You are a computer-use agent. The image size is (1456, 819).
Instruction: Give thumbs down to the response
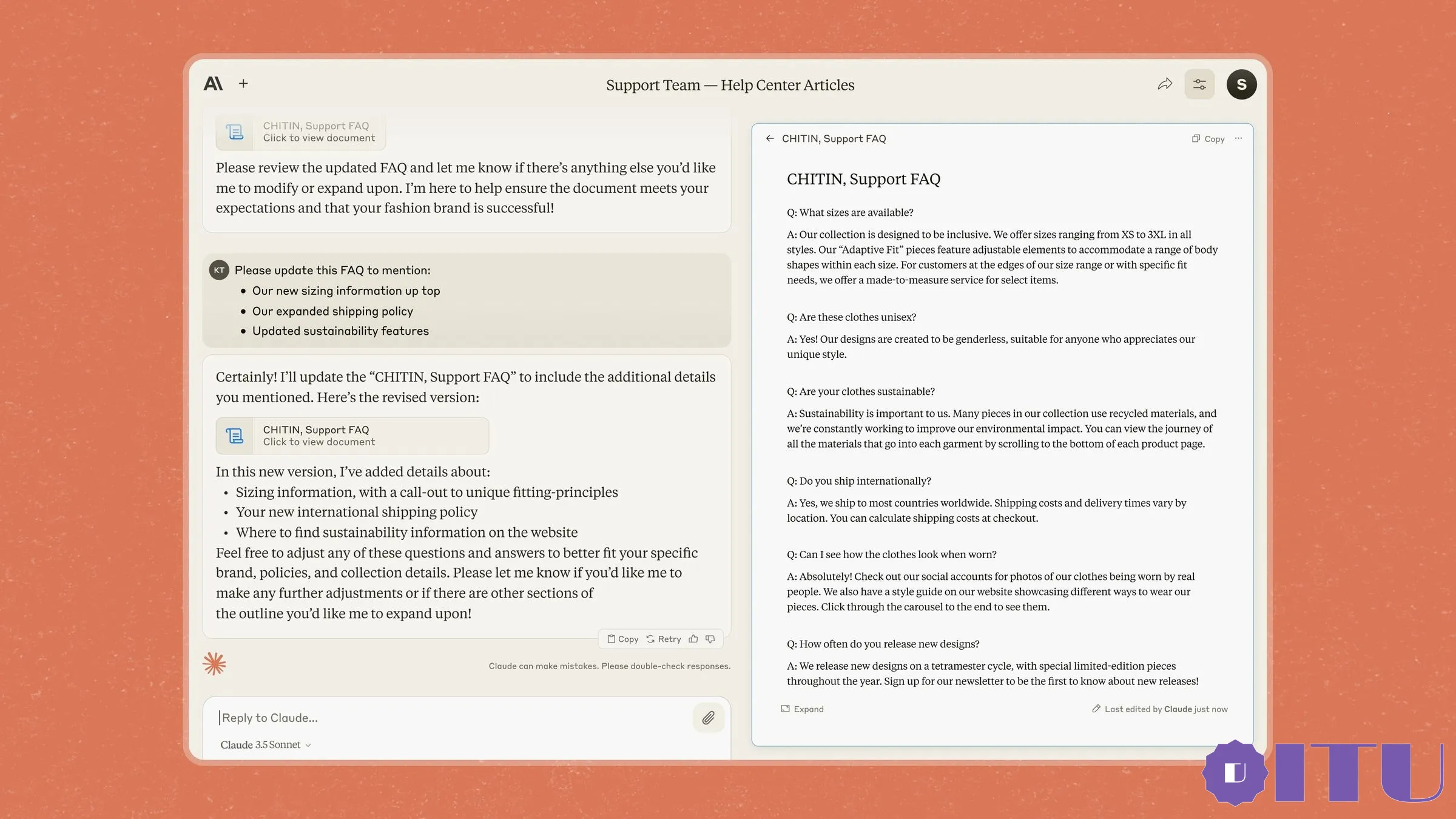(x=710, y=639)
